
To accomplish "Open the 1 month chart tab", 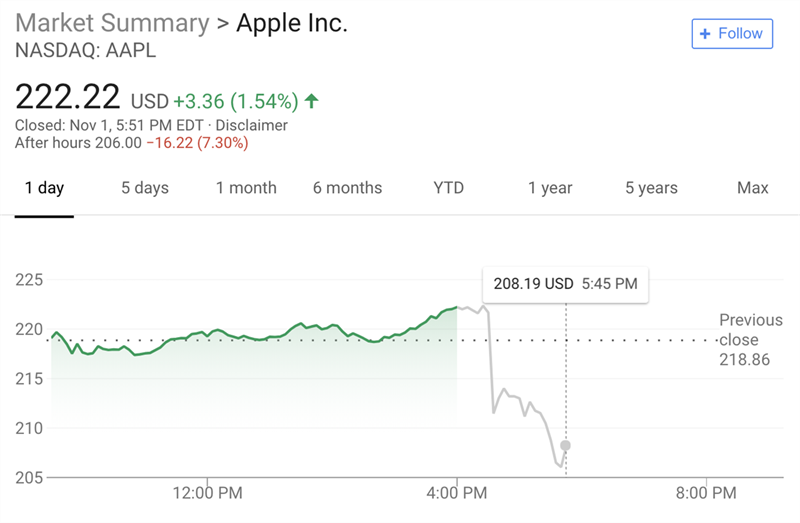I will [x=246, y=188].
